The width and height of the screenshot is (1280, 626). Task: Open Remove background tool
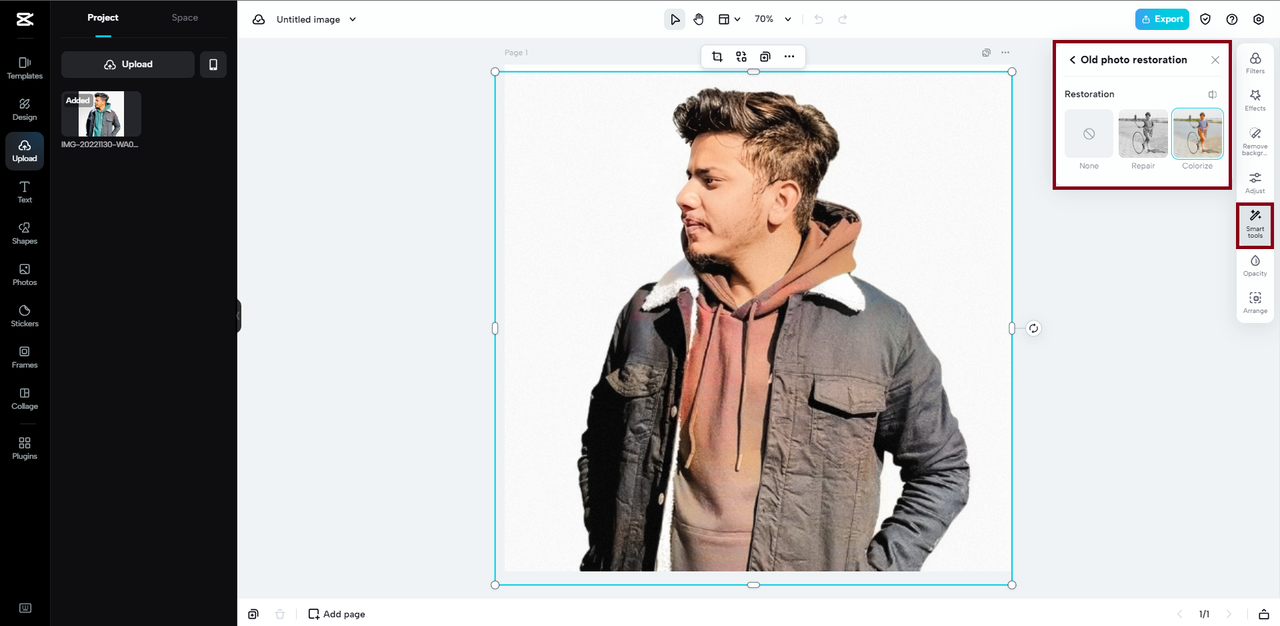tap(1255, 140)
